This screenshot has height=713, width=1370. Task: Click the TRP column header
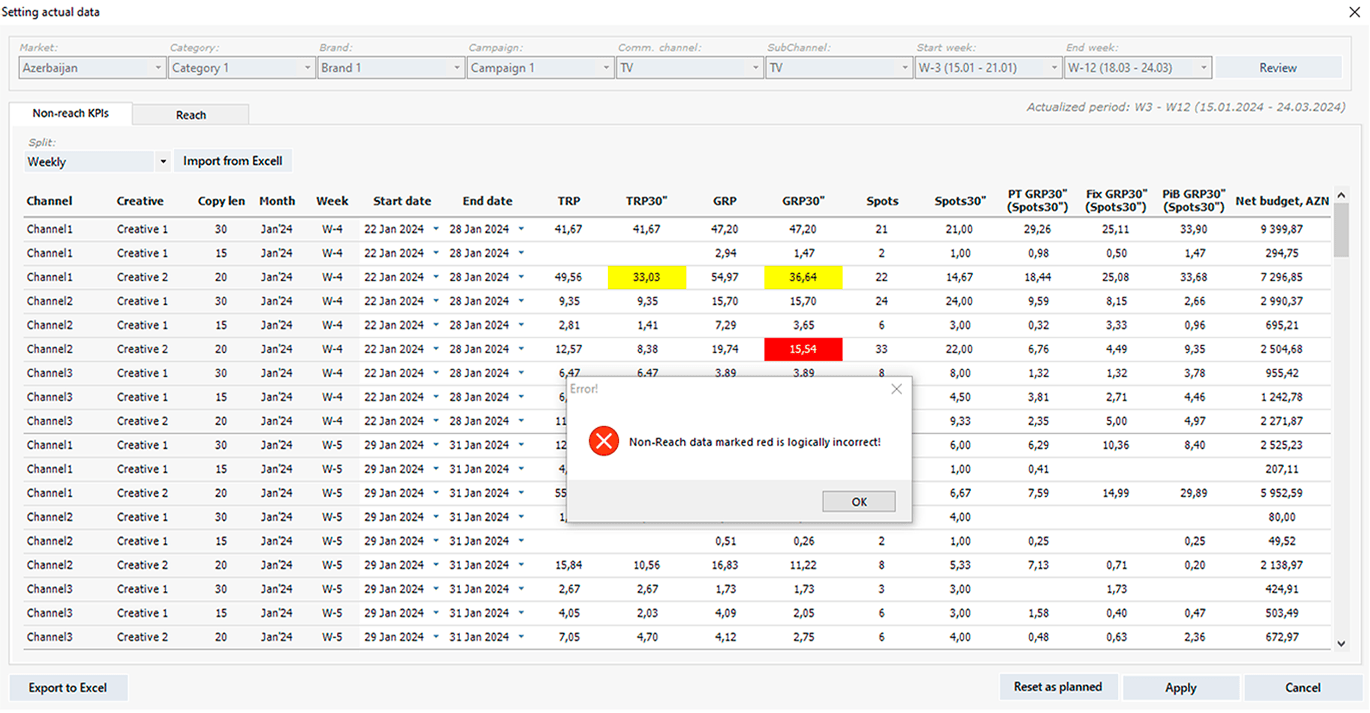569,201
